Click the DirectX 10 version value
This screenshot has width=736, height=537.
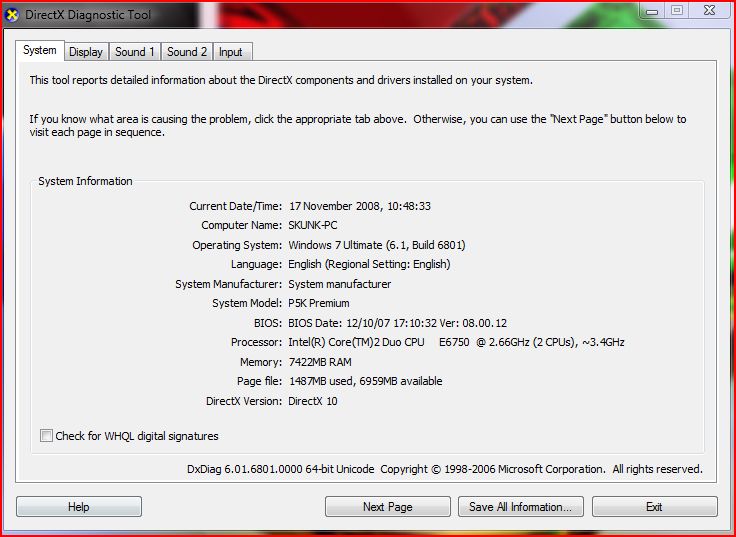coord(313,401)
